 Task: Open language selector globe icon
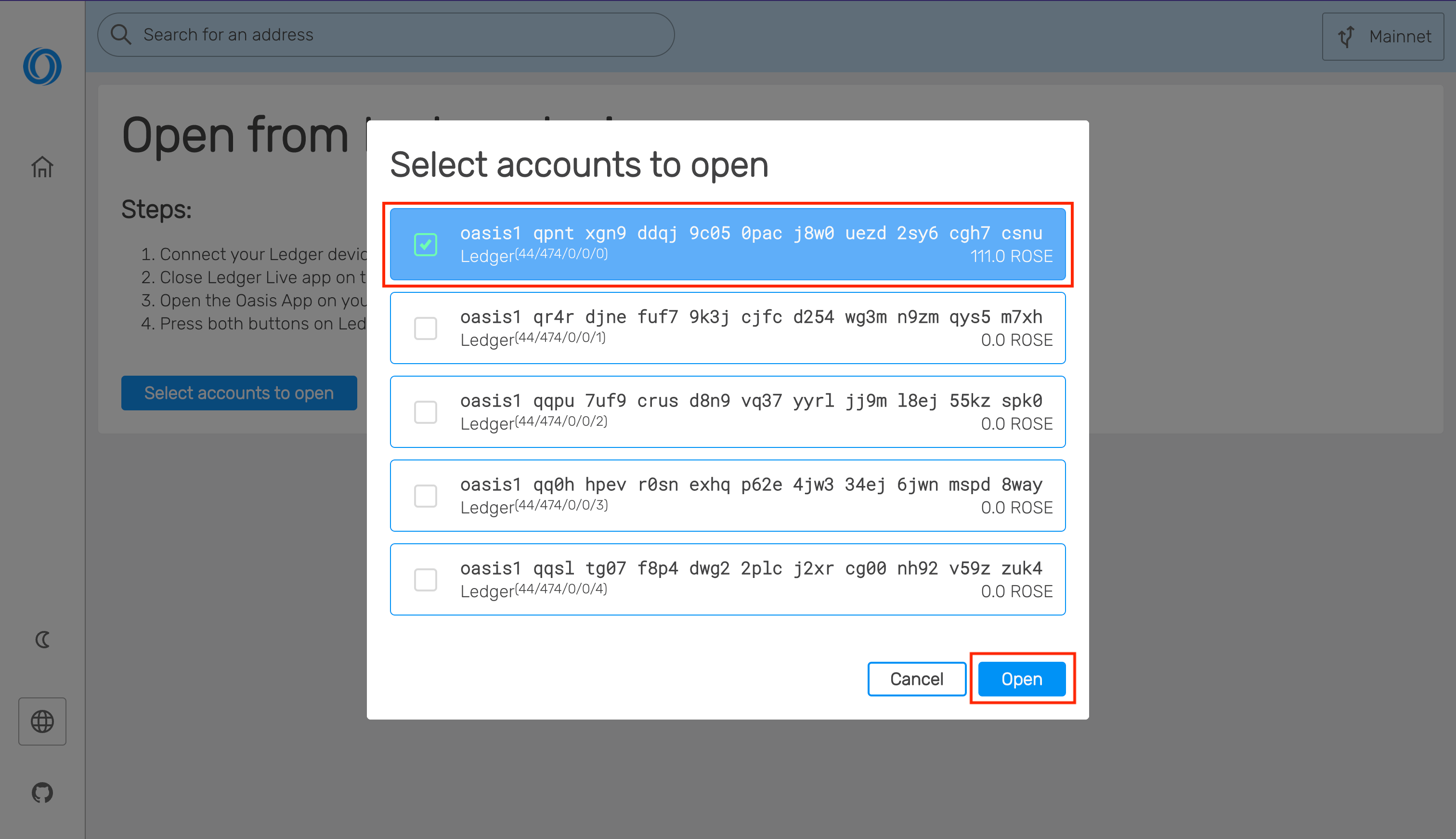pyautogui.click(x=42, y=721)
